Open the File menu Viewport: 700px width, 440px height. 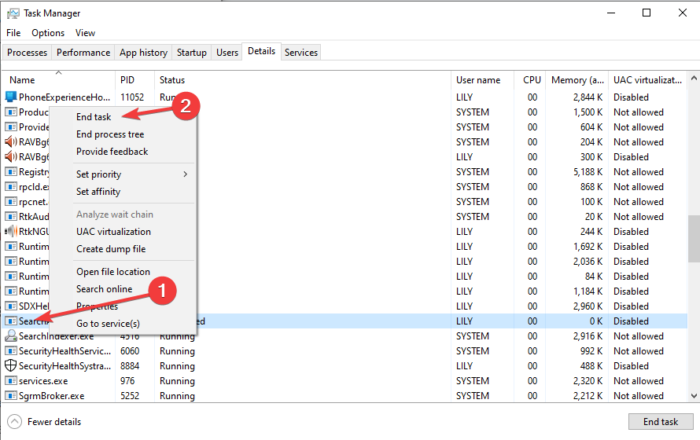pyautogui.click(x=13, y=33)
